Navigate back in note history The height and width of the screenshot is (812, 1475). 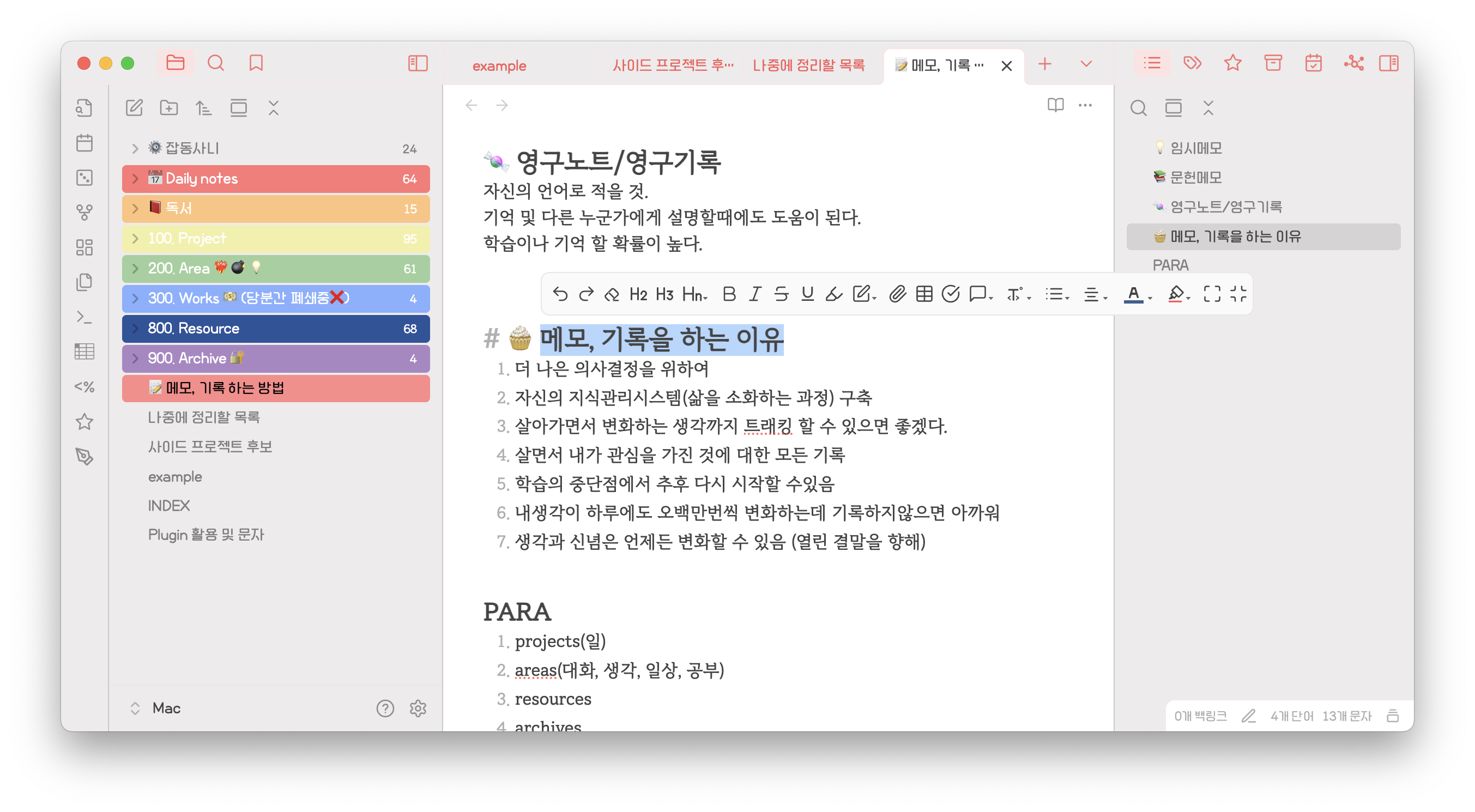point(471,105)
